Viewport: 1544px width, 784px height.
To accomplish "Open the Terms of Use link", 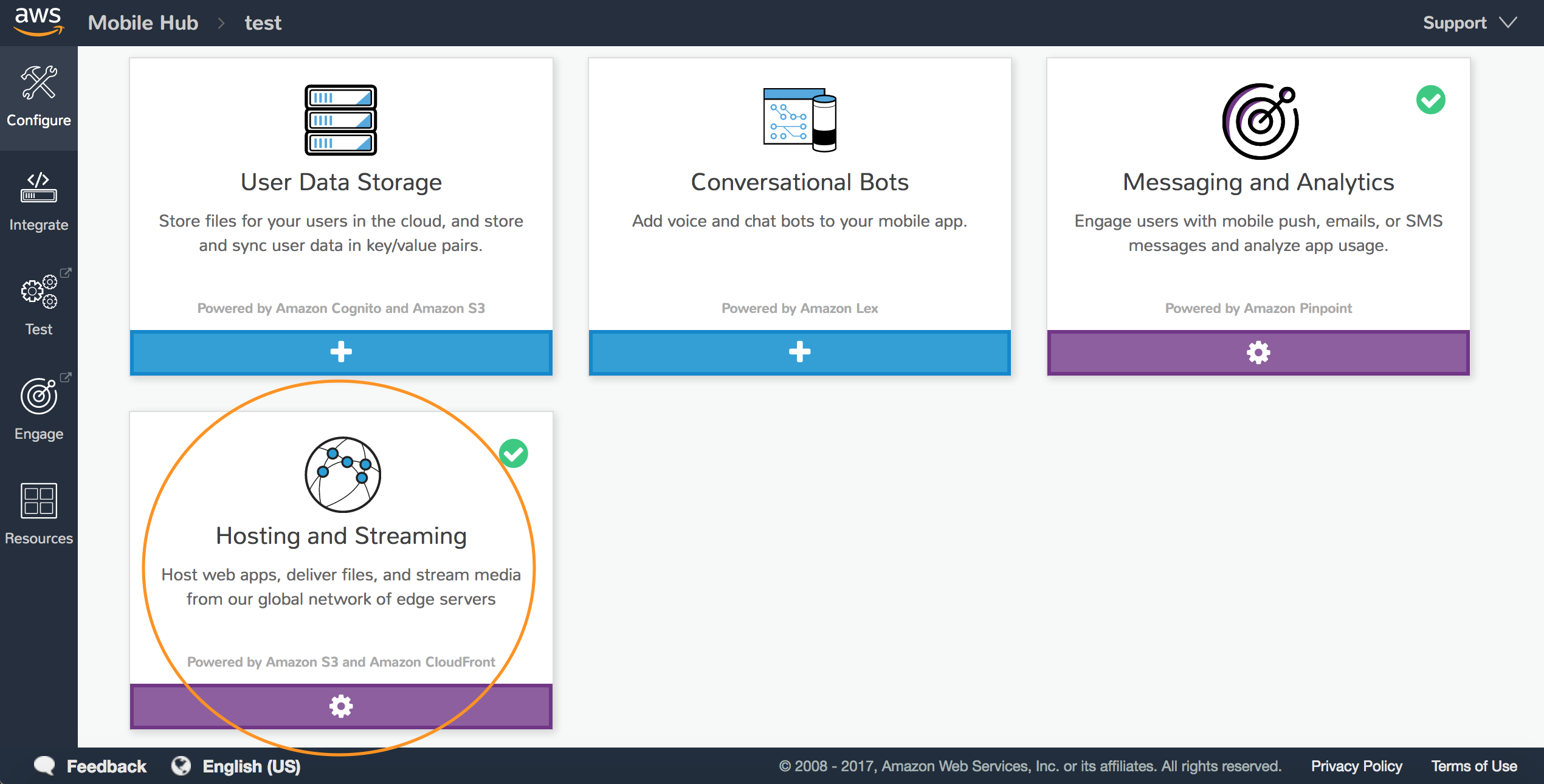I will point(1474,766).
